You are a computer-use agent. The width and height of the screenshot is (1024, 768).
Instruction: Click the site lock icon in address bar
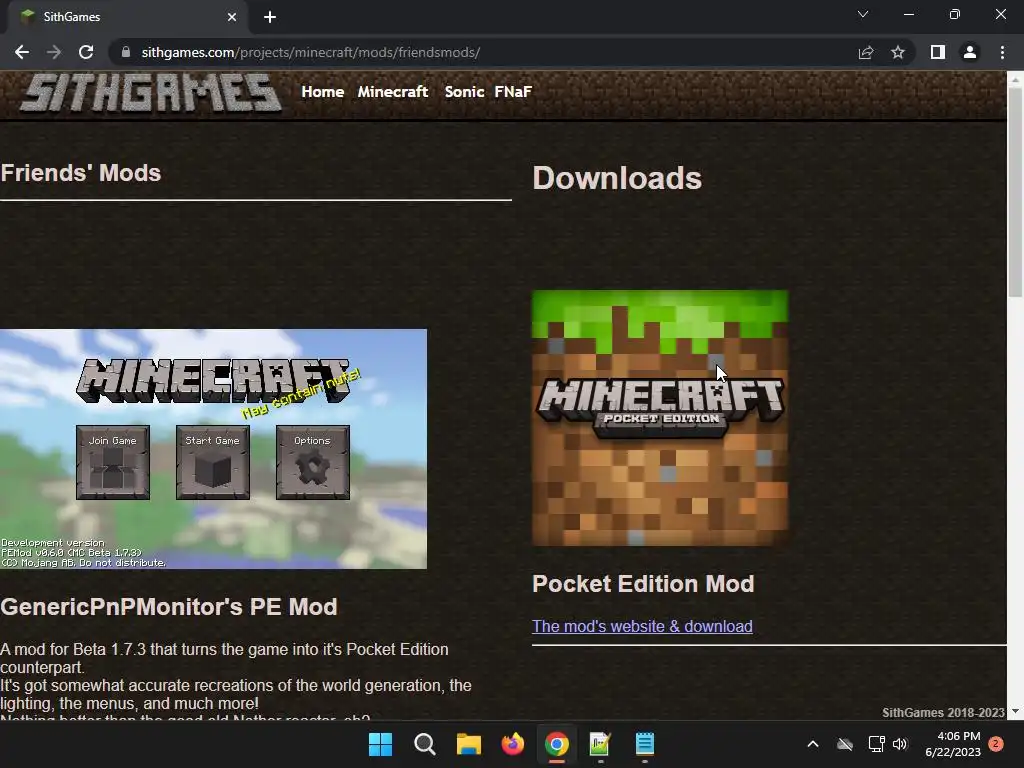[x=126, y=52]
